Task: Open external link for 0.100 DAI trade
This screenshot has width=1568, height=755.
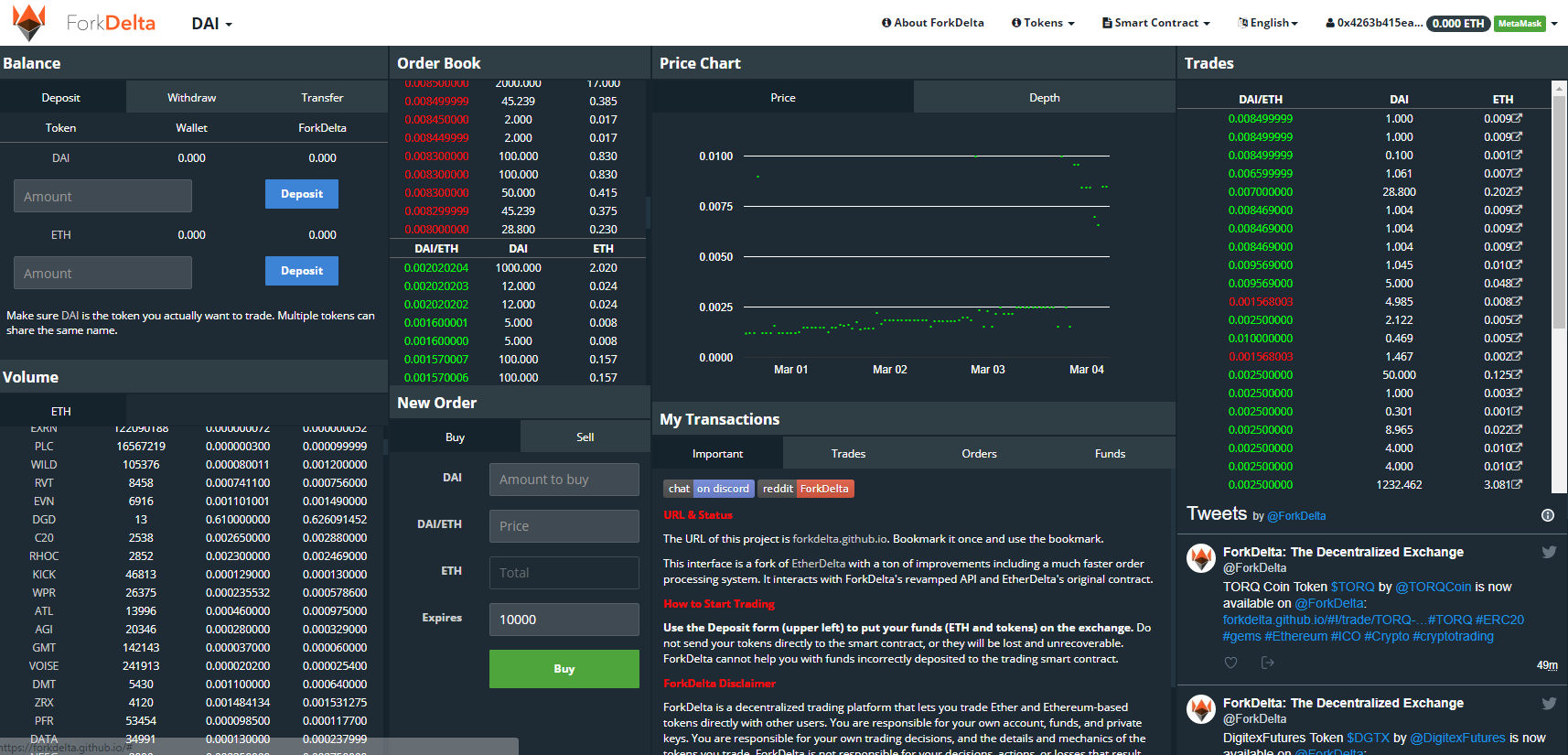Action: click(1517, 155)
